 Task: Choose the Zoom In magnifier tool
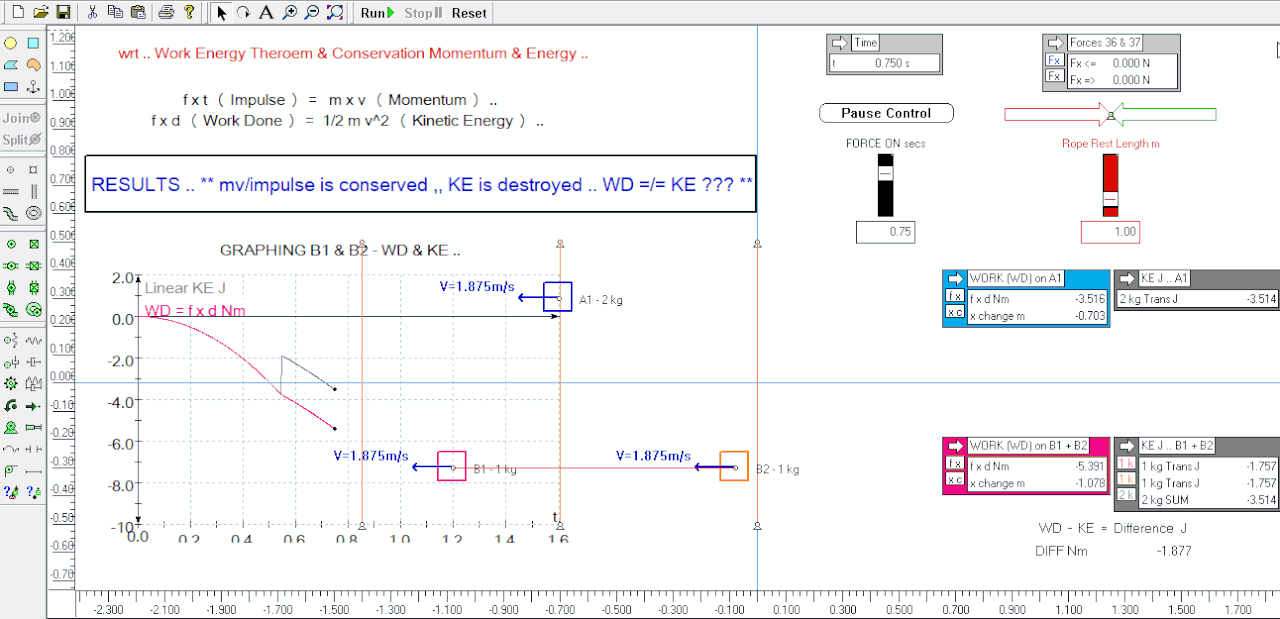289,12
